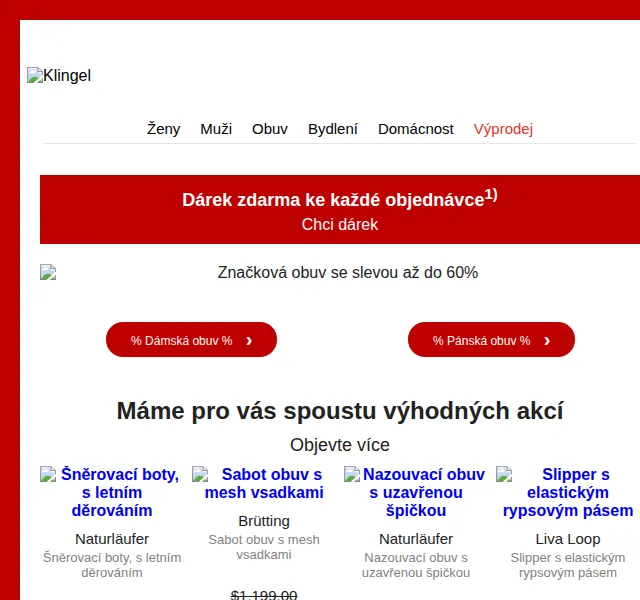Click the Naturläufer brand under Šněrovací boty

pos(112,539)
